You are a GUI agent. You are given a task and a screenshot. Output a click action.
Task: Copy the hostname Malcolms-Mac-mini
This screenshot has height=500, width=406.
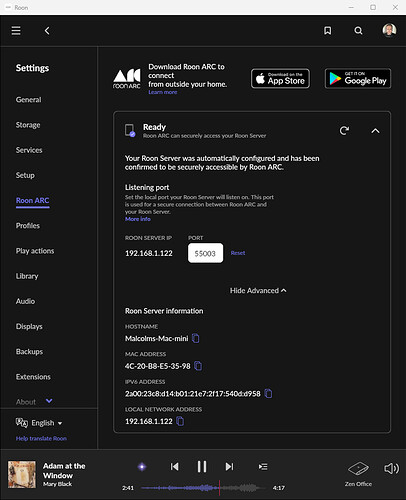click(x=196, y=338)
